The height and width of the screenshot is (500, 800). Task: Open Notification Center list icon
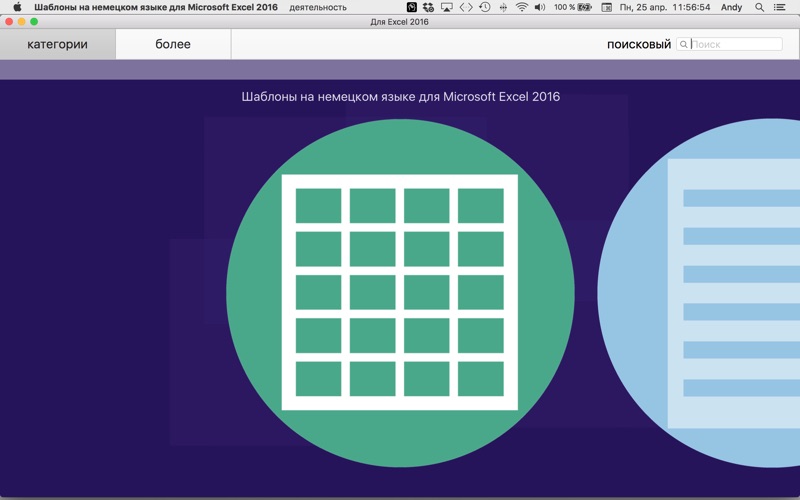click(780, 7)
